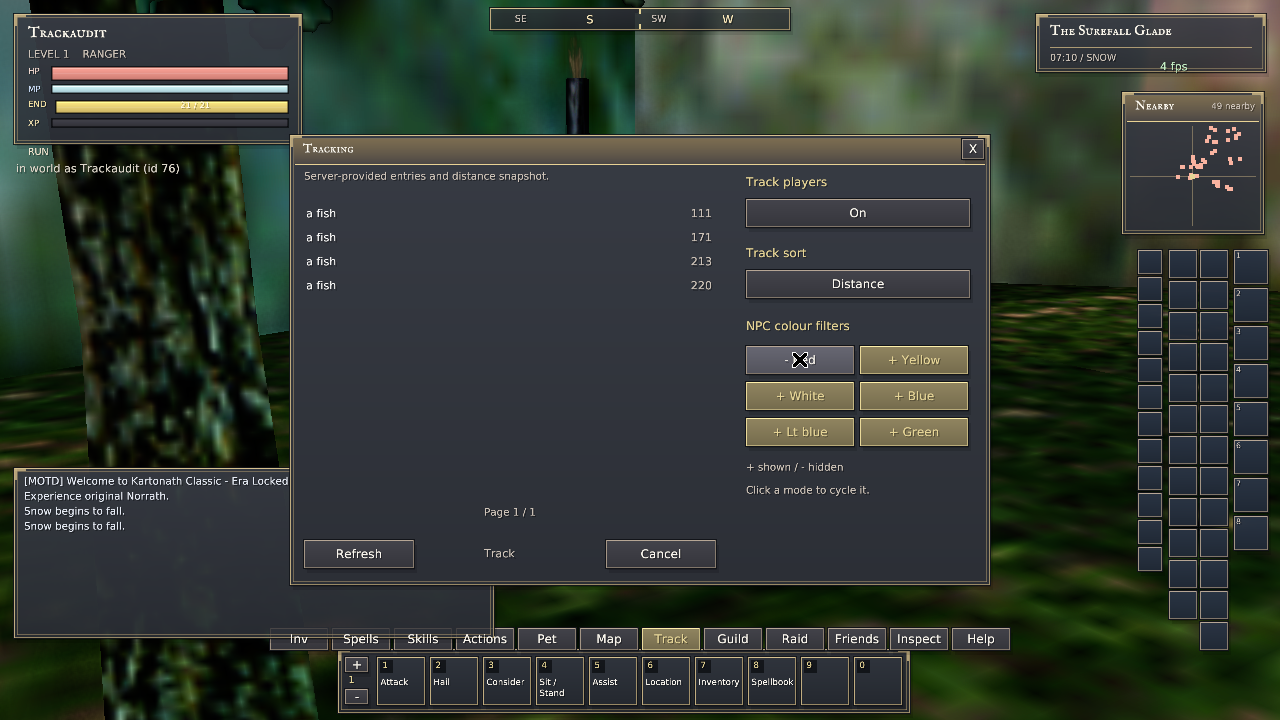1280x720 pixels.
Task: Cycle the Track sort Distance mode
Action: pyautogui.click(x=858, y=284)
